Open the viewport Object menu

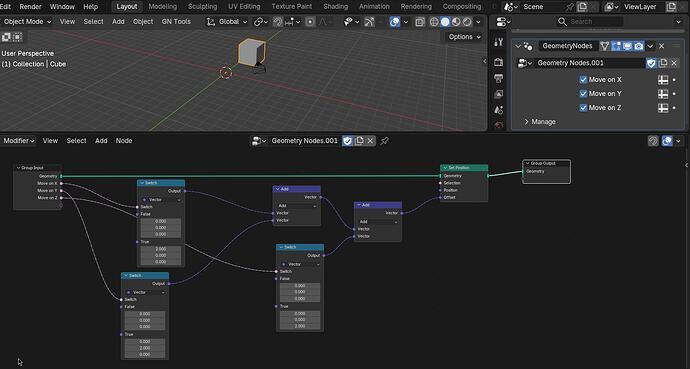pos(143,22)
